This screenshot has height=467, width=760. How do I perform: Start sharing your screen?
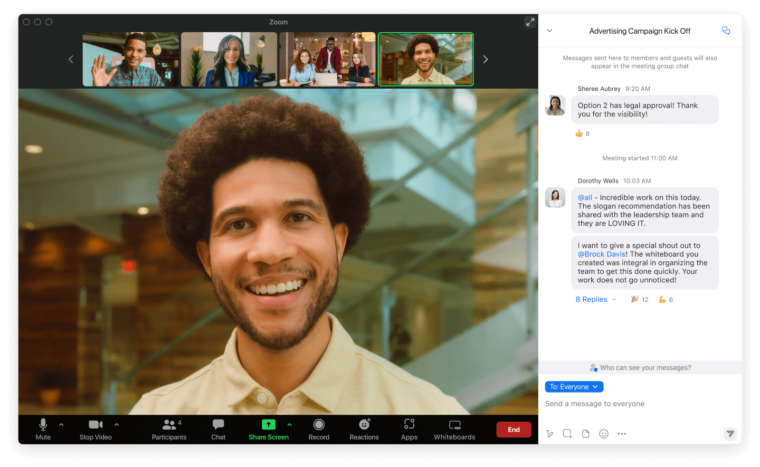(x=268, y=428)
